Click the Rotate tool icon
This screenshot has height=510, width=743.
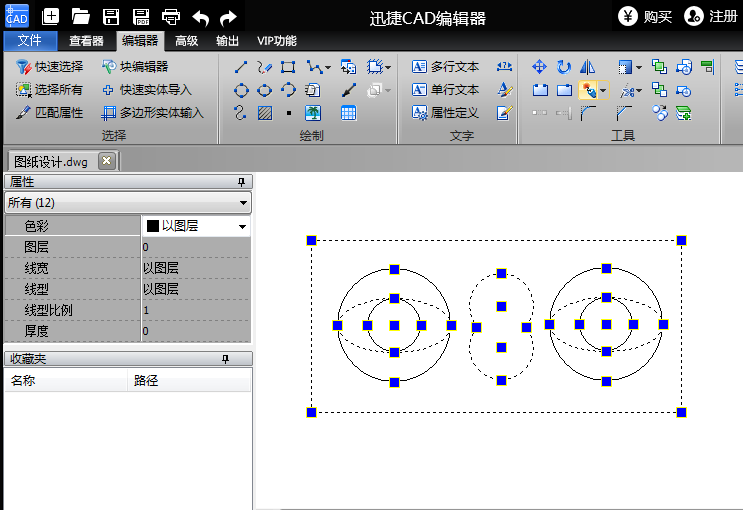point(564,67)
